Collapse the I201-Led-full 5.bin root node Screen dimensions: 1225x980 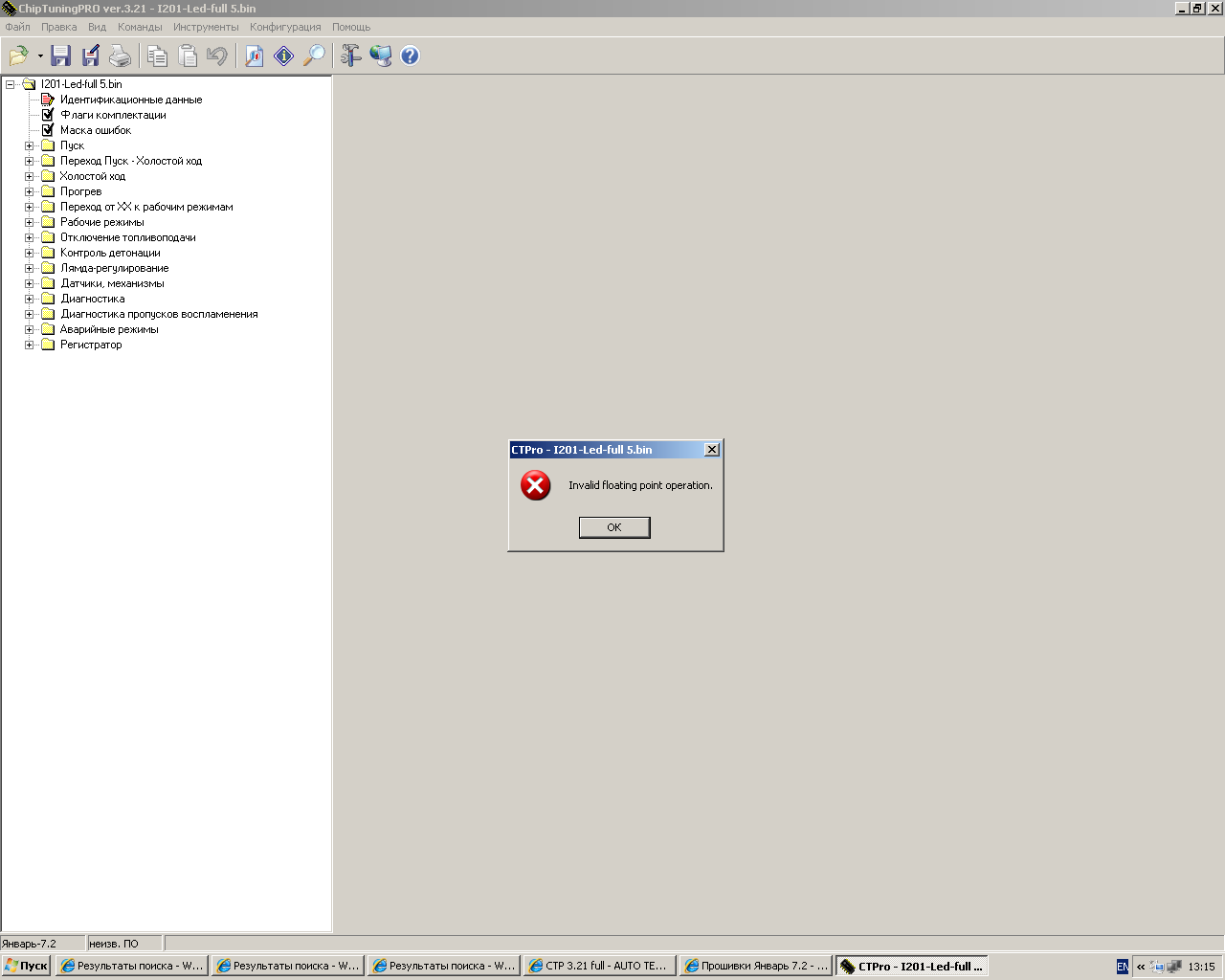click(x=10, y=84)
